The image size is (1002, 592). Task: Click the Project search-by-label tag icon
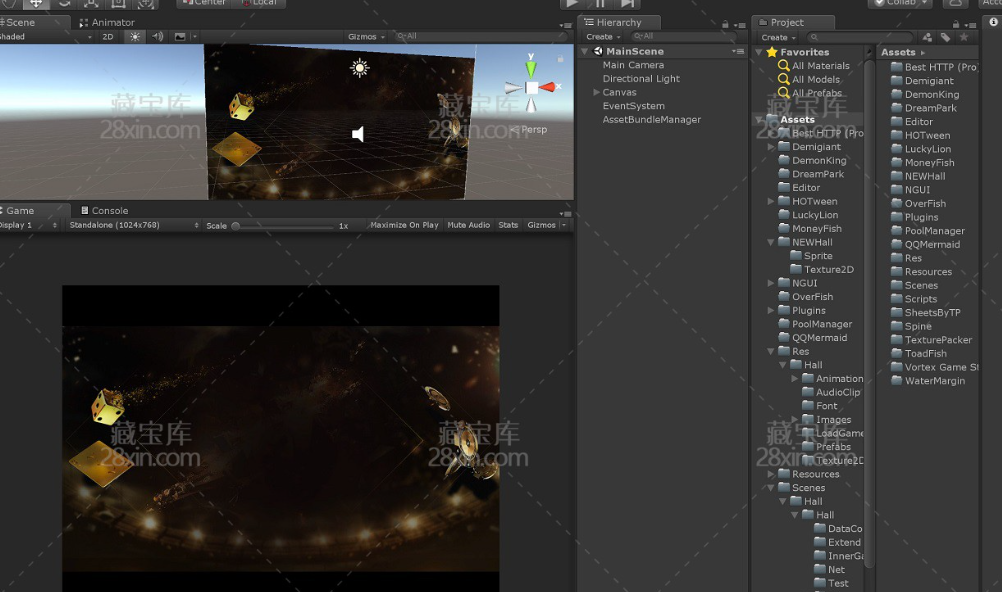946,37
